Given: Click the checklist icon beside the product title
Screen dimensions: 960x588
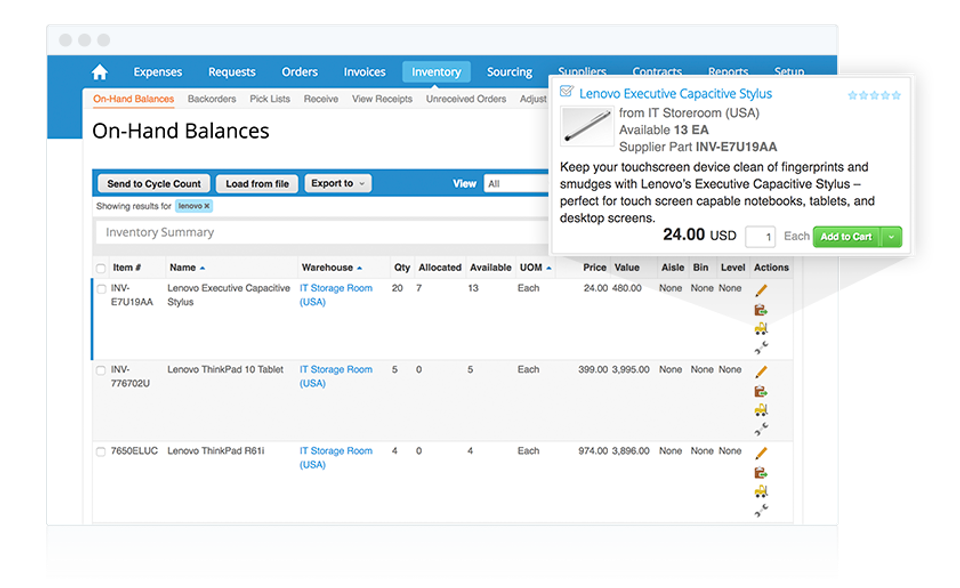Looking at the screenshot, I should tap(565, 92).
